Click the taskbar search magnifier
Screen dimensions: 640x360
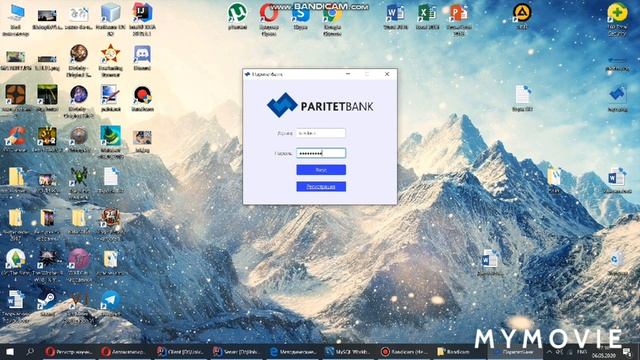pyautogui.click(x=30, y=351)
